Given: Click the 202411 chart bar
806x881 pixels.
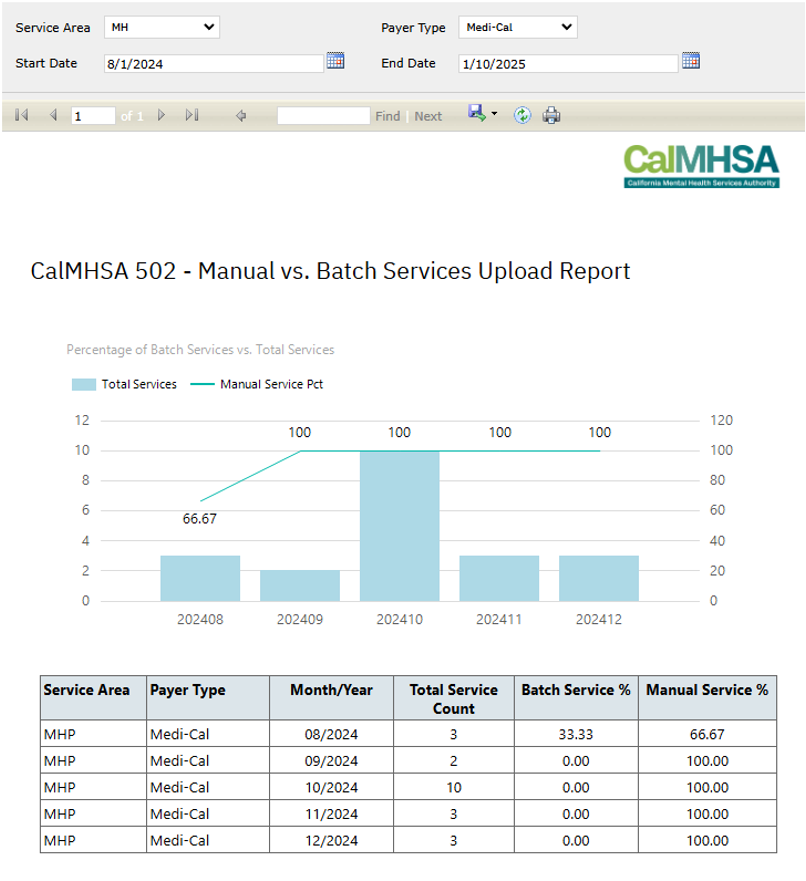Looking at the screenshot, I should [499, 578].
